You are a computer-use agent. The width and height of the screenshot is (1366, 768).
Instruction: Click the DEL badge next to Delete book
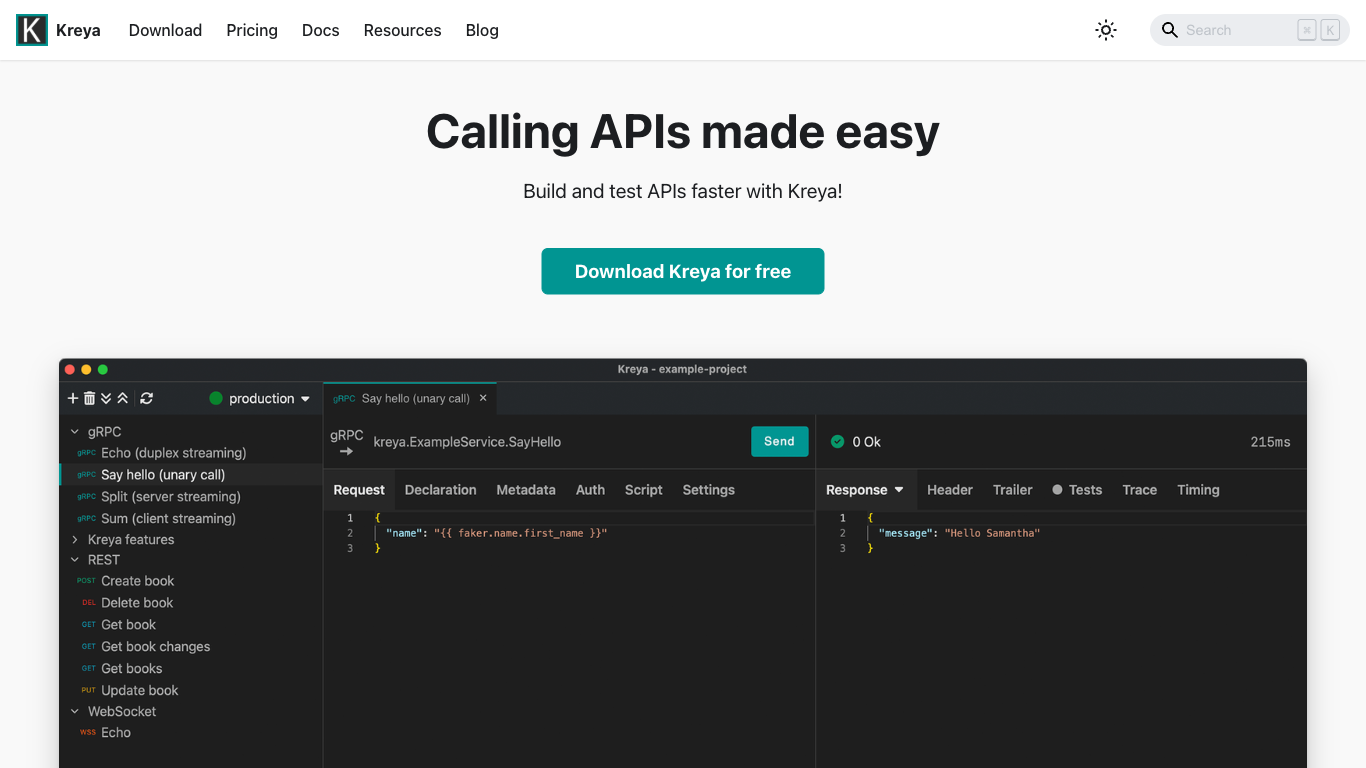point(89,603)
